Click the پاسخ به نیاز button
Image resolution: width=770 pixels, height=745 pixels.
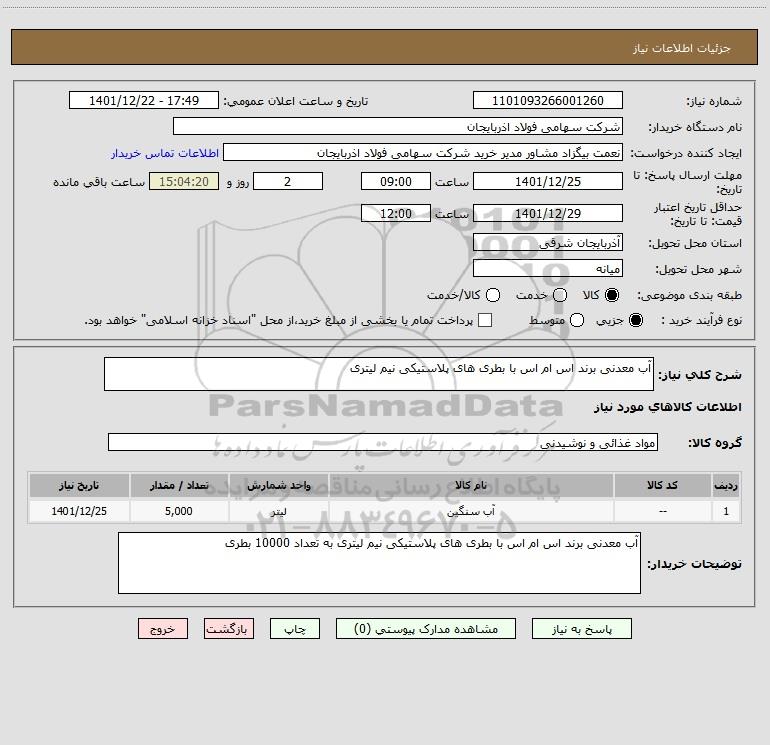582,629
